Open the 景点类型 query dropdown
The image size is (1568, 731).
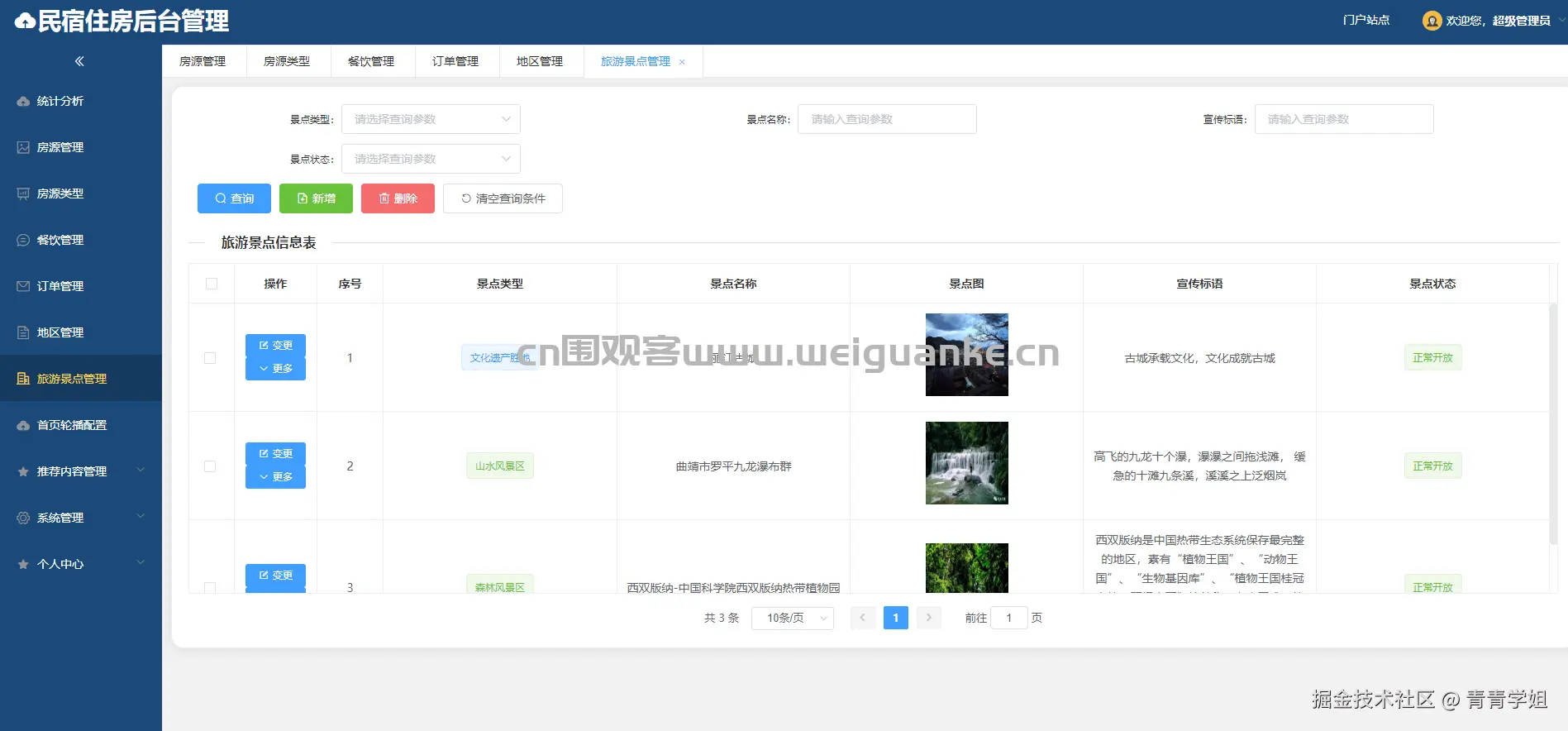point(431,119)
